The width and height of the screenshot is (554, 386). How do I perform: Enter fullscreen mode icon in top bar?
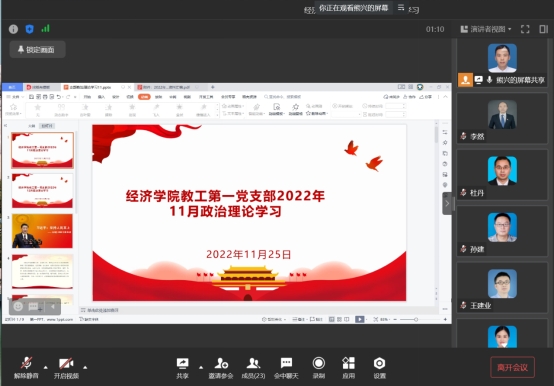pyautogui.click(x=525, y=29)
